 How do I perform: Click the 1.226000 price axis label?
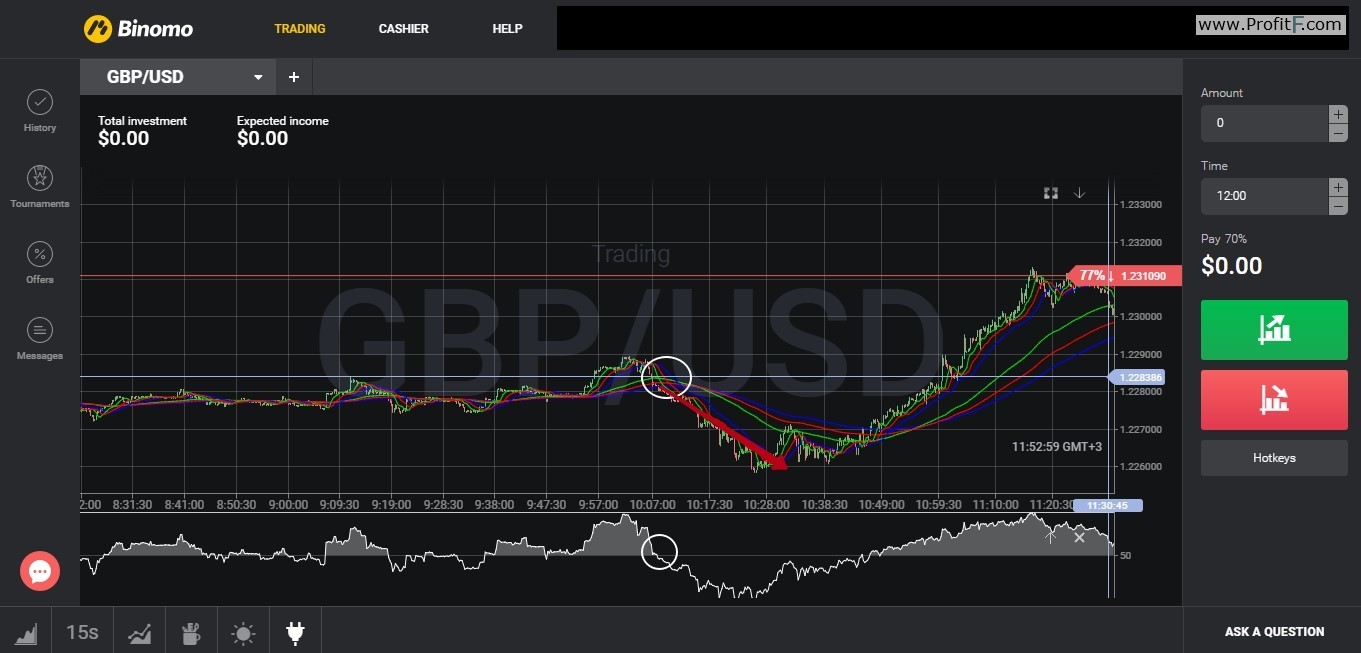tap(1141, 467)
